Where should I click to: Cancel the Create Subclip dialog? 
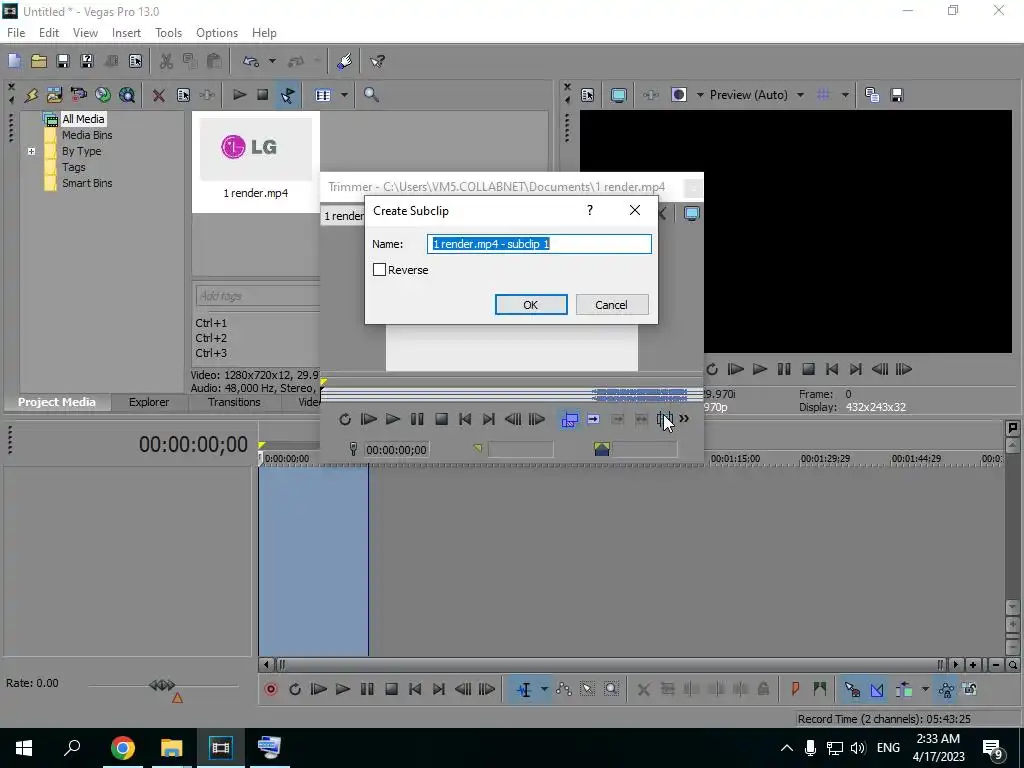611,305
